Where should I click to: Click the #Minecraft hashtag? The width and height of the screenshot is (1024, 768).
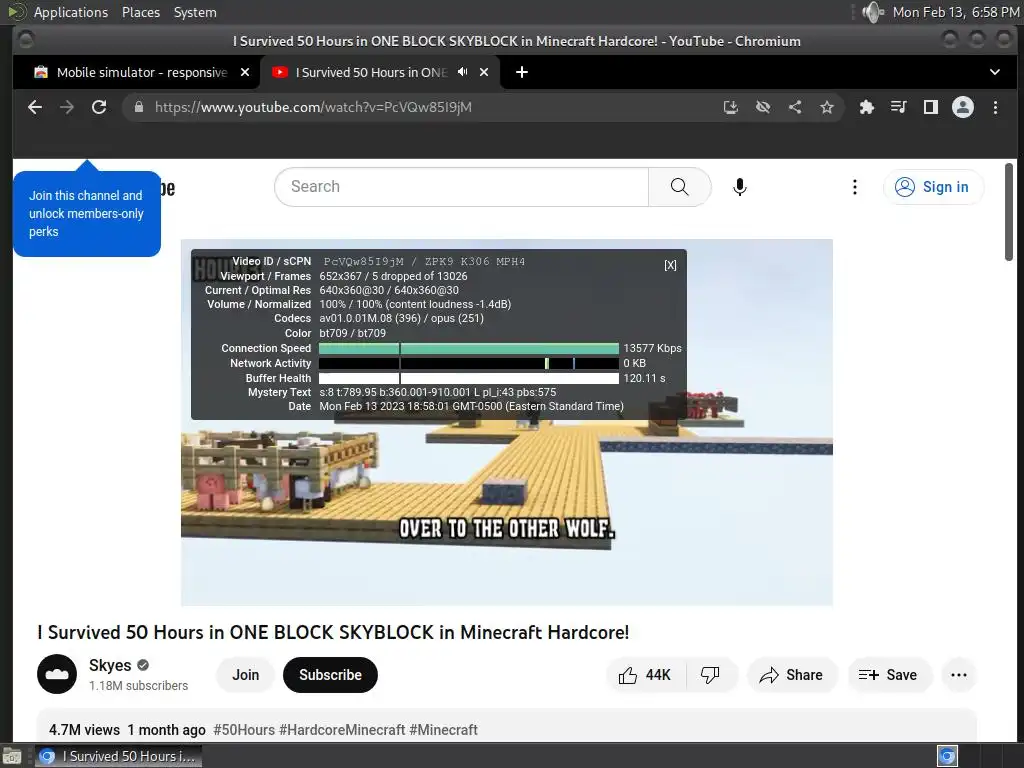(x=443, y=729)
